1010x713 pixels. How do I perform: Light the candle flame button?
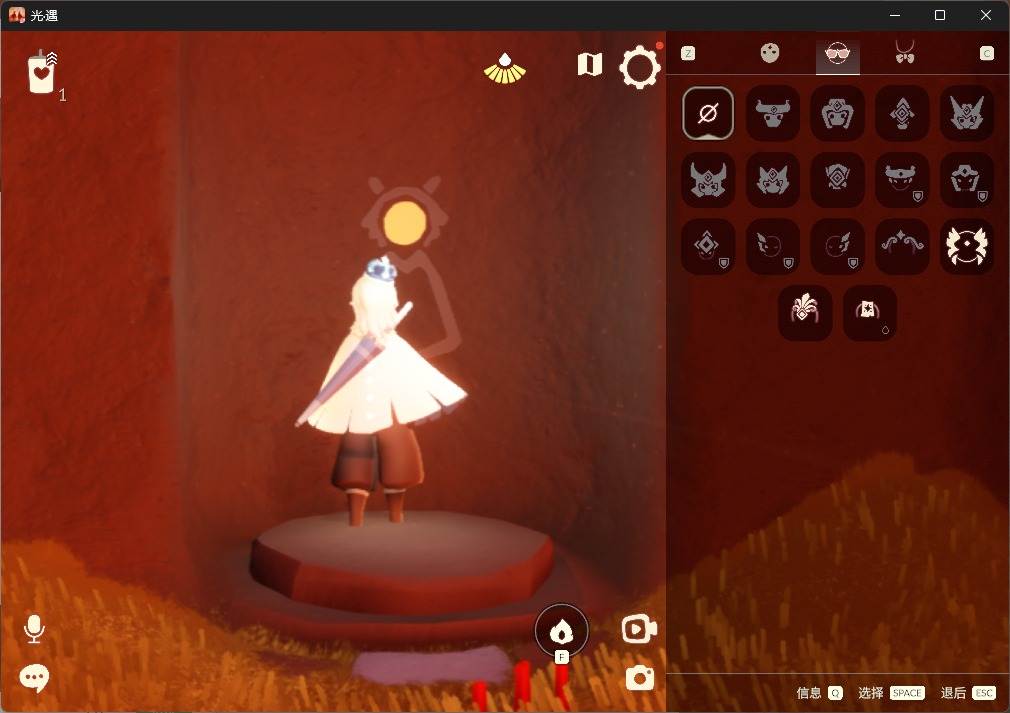tap(562, 631)
